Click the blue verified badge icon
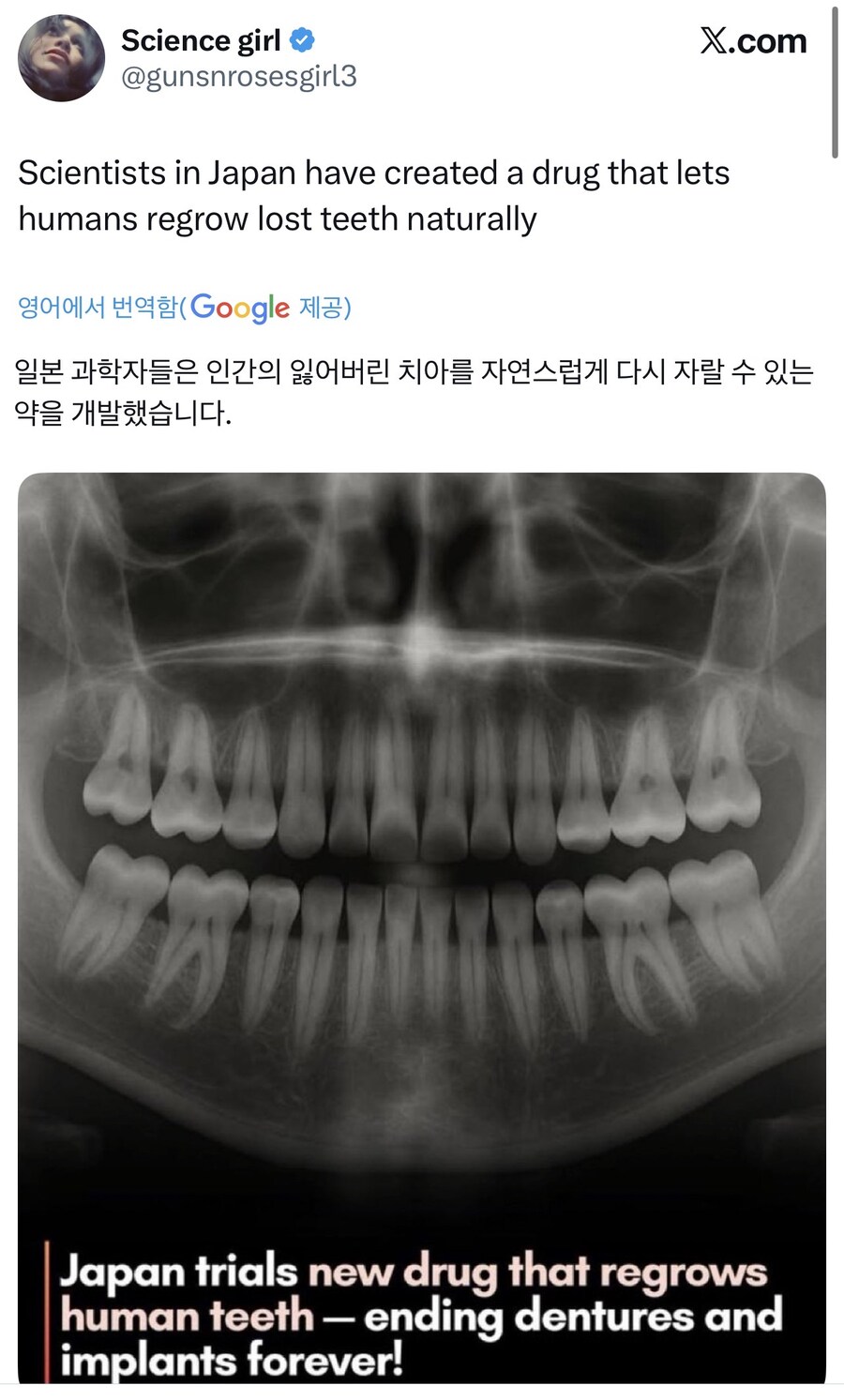The width and height of the screenshot is (844, 1400). (x=302, y=40)
